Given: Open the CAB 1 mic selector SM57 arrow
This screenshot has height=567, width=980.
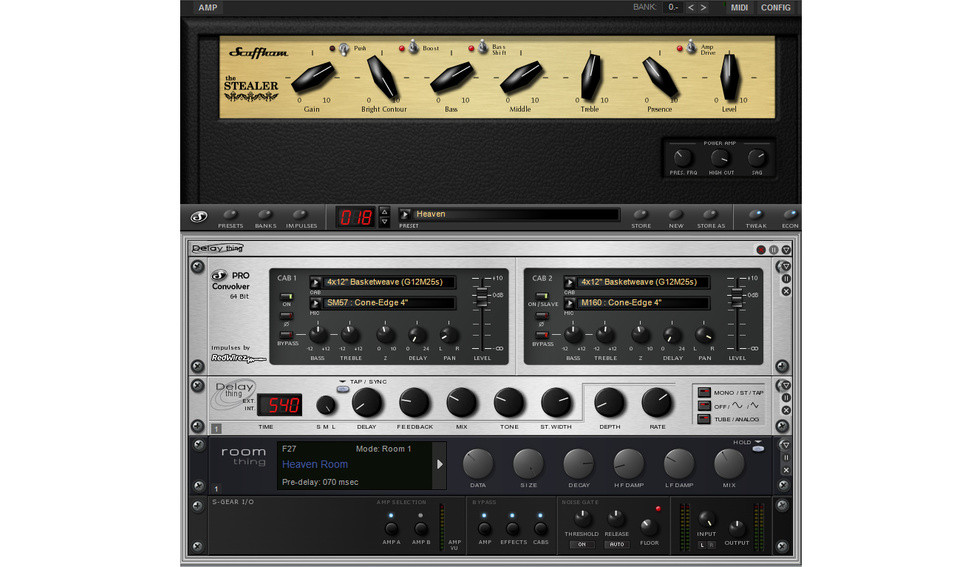Looking at the screenshot, I should coord(316,303).
